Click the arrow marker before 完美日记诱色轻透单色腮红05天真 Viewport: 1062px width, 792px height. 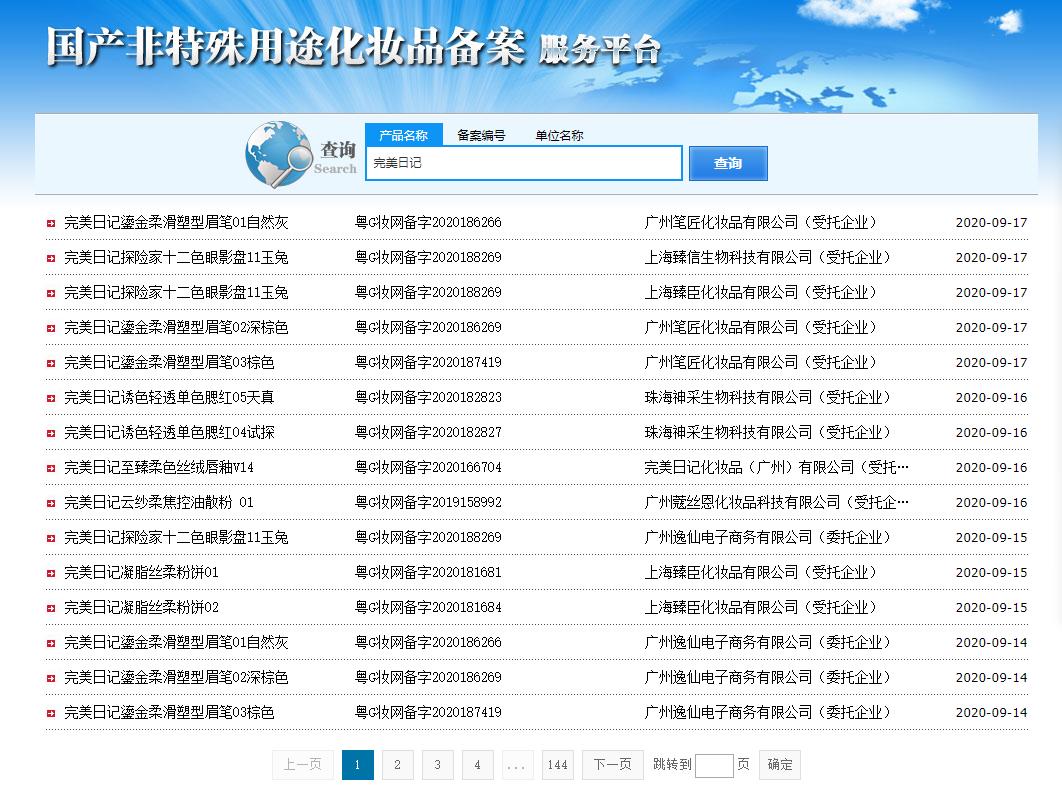point(50,397)
